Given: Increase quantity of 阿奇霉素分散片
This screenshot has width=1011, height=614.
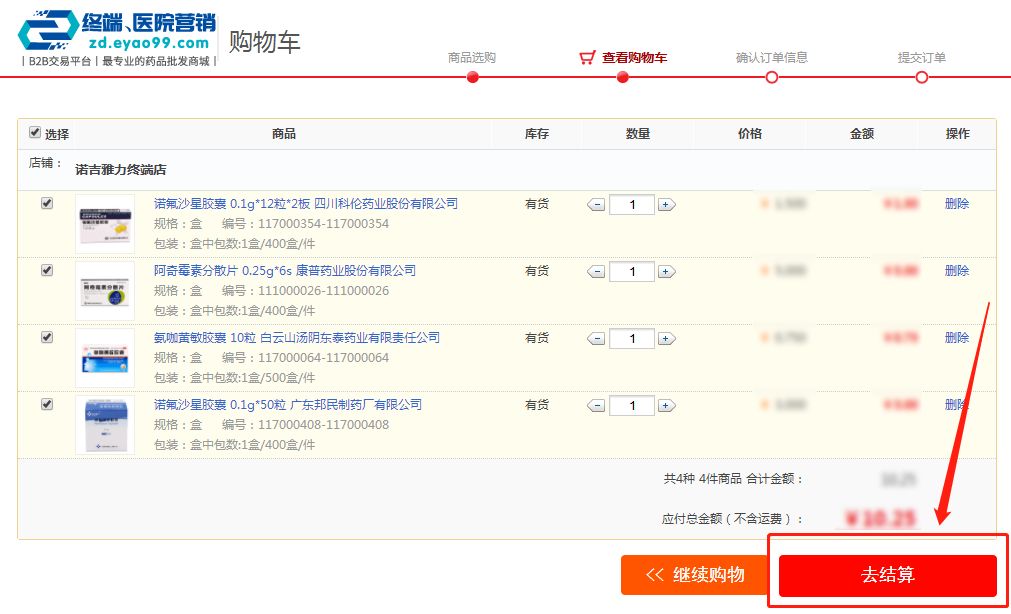Looking at the screenshot, I should point(666,272).
